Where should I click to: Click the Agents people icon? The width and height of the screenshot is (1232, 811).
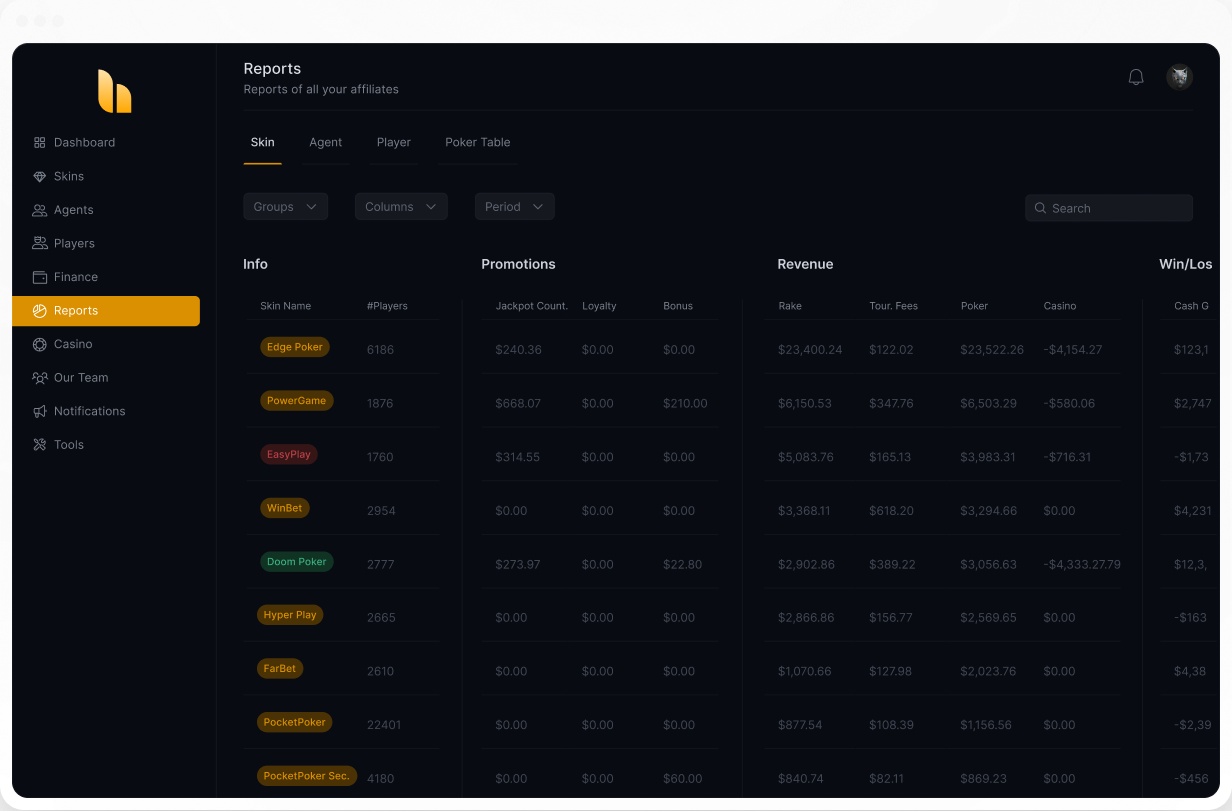coord(40,210)
